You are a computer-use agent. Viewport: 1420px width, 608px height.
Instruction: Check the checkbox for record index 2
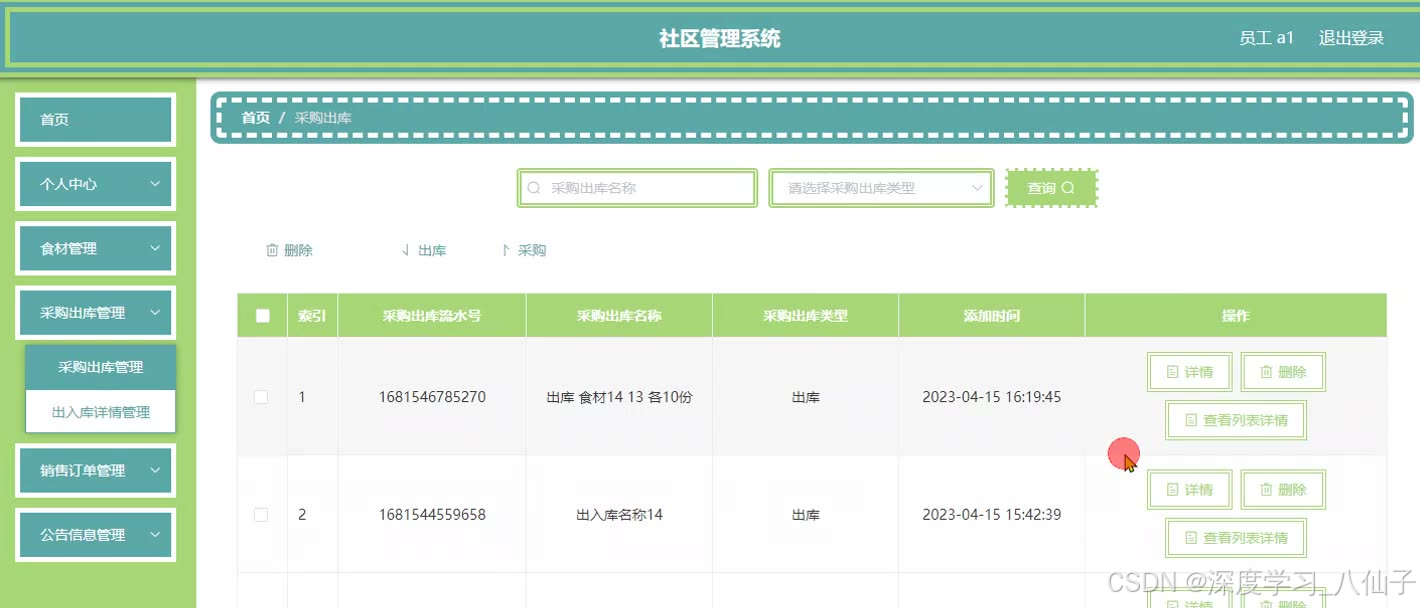pyautogui.click(x=261, y=514)
